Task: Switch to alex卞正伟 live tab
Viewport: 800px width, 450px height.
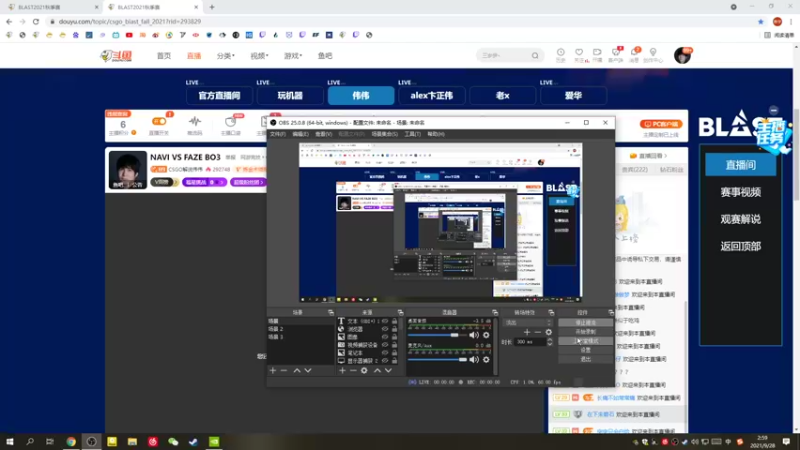Action: pos(432,95)
